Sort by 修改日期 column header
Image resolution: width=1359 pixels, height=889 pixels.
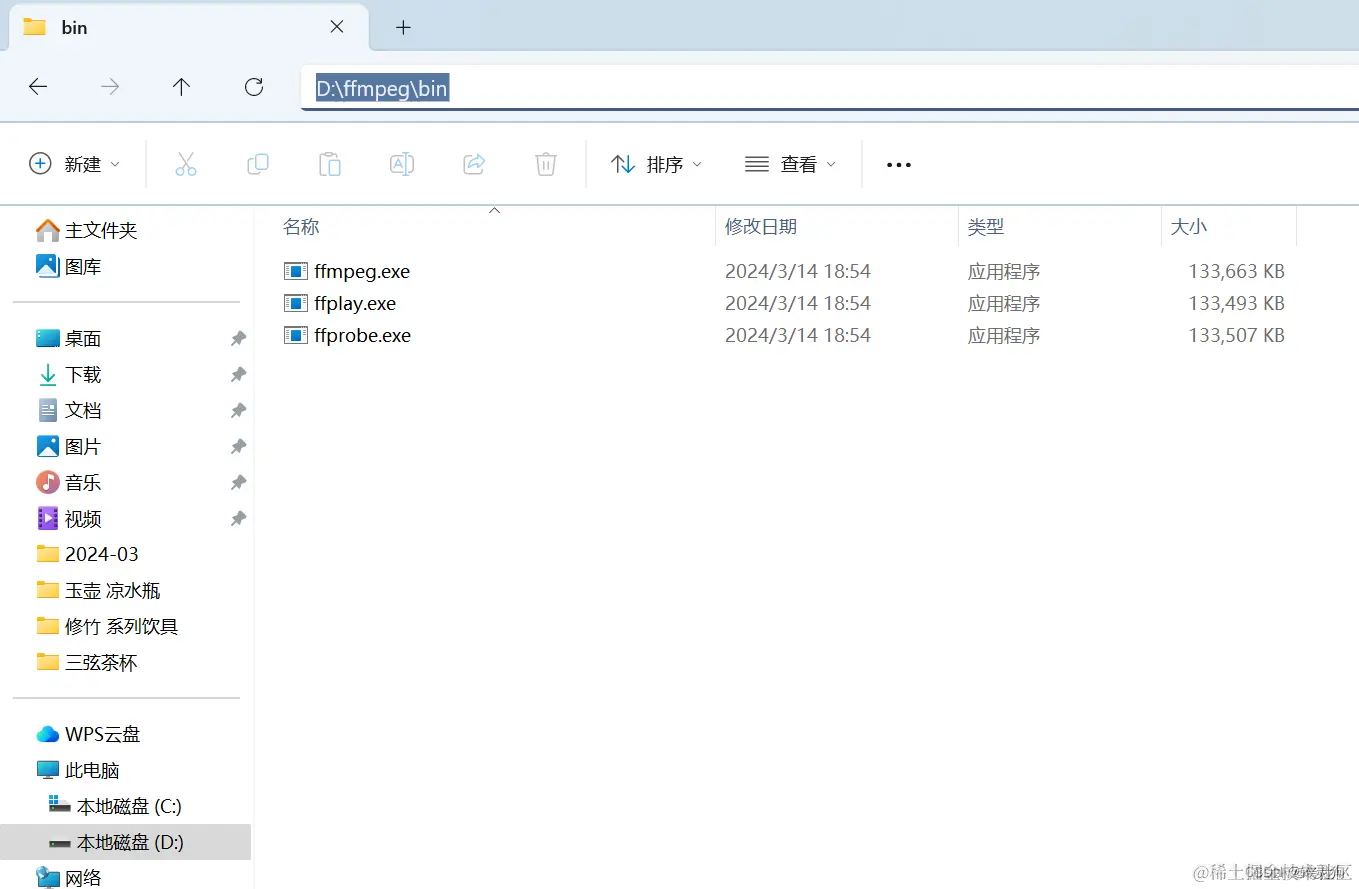761,227
